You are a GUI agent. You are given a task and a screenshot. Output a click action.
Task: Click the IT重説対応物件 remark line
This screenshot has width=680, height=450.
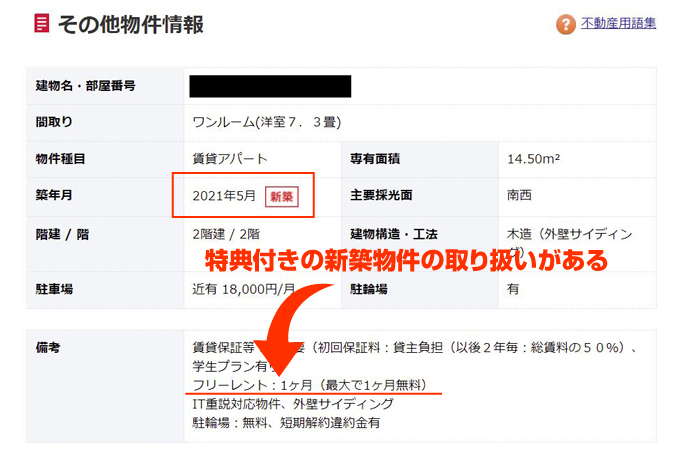coord(293,404)
